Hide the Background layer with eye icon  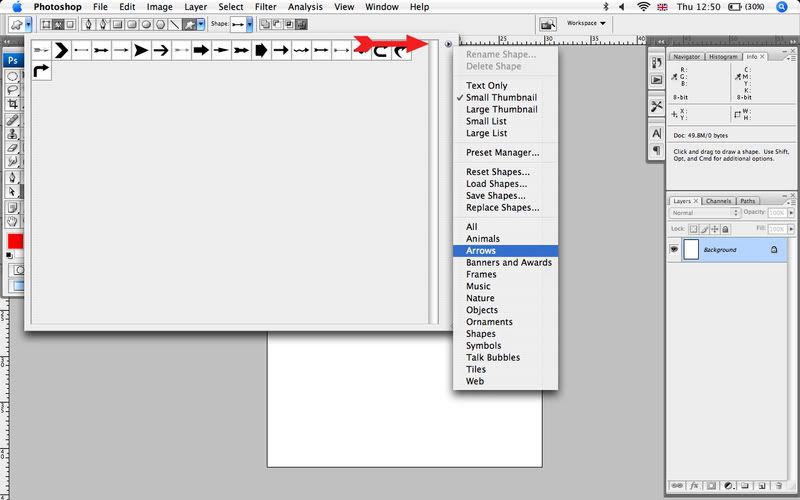pos(674,249)
